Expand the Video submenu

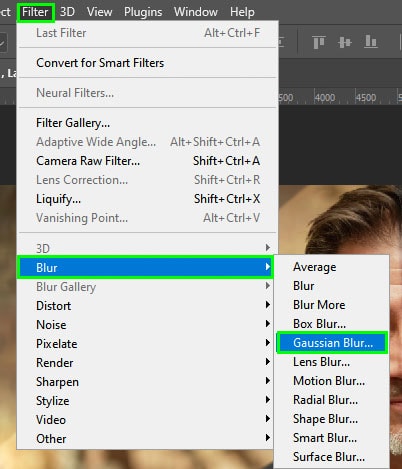click(x=147, y=420)
